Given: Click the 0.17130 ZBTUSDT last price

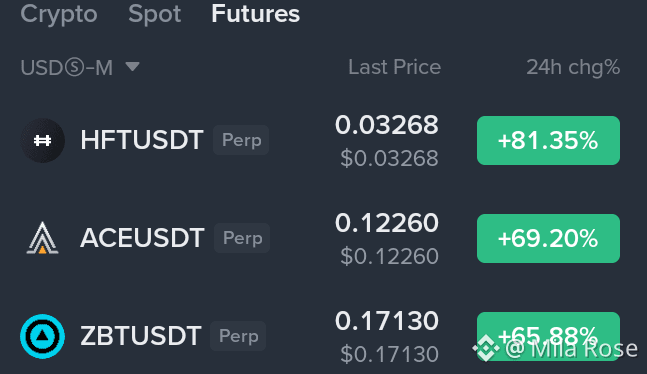Looking at the screenshot, I should [387, 321].
